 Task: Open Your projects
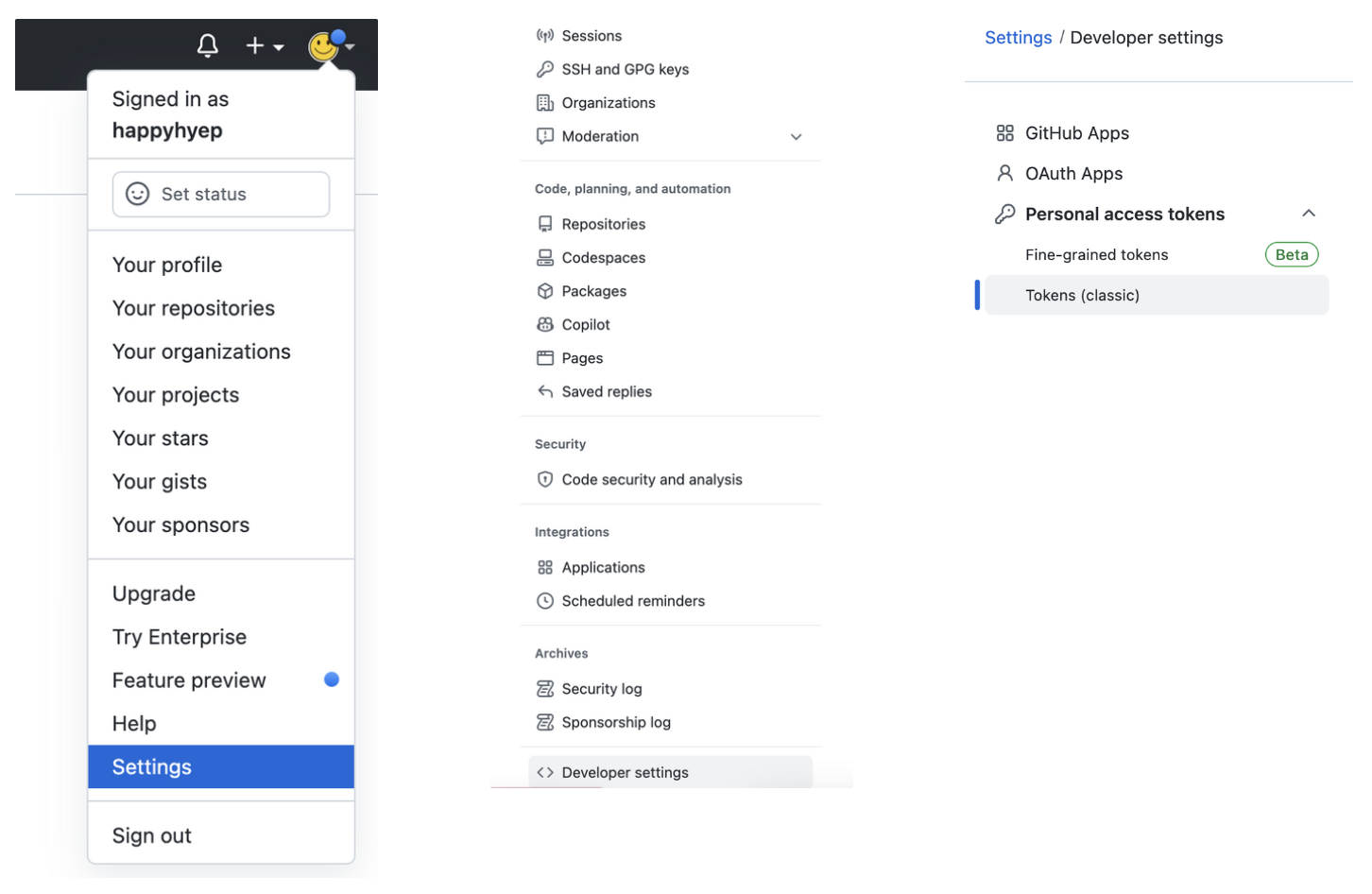point(176,395)
